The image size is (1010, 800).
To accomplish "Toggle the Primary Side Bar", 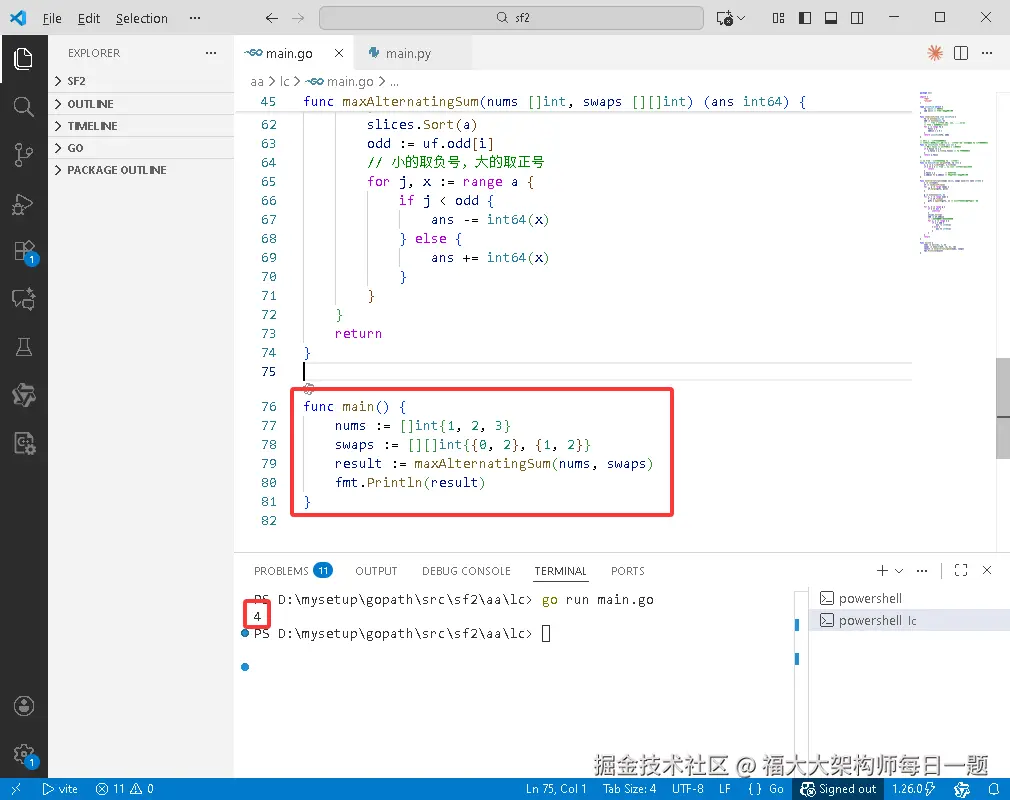I will click(x=805, y=18).
